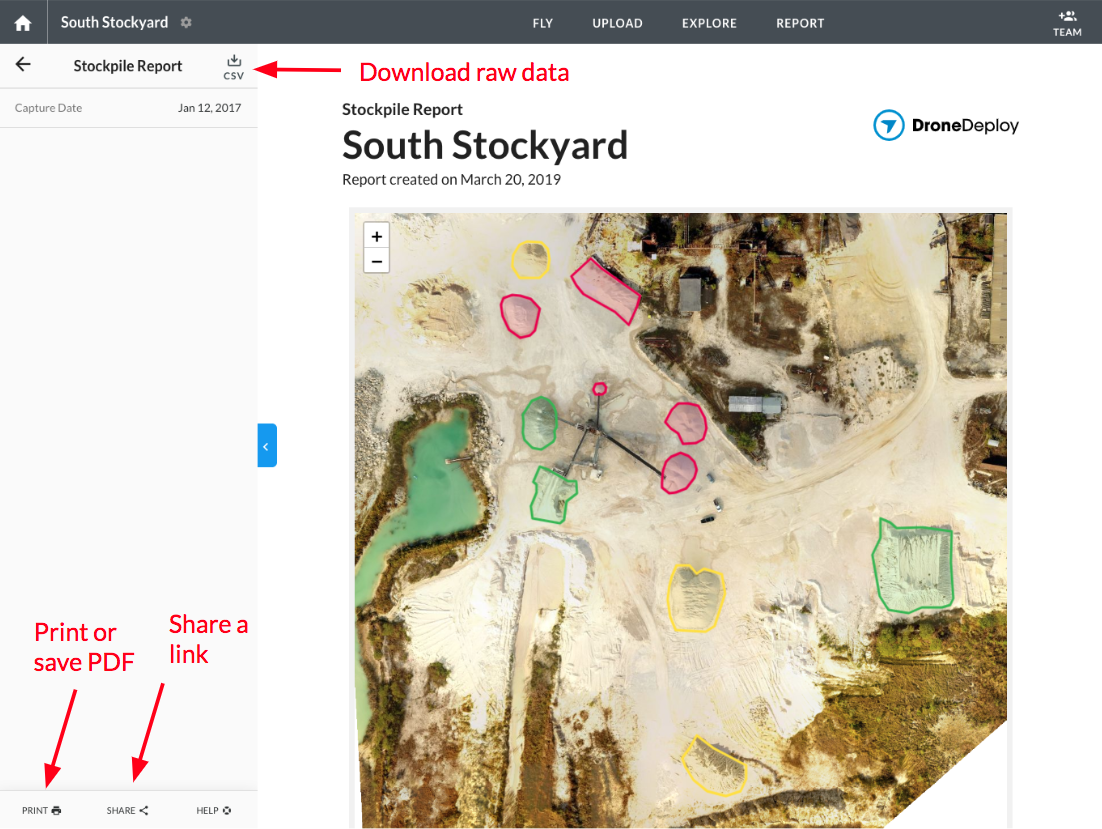
Task: Open the Team invite icon
Action: click(1067, 22)
